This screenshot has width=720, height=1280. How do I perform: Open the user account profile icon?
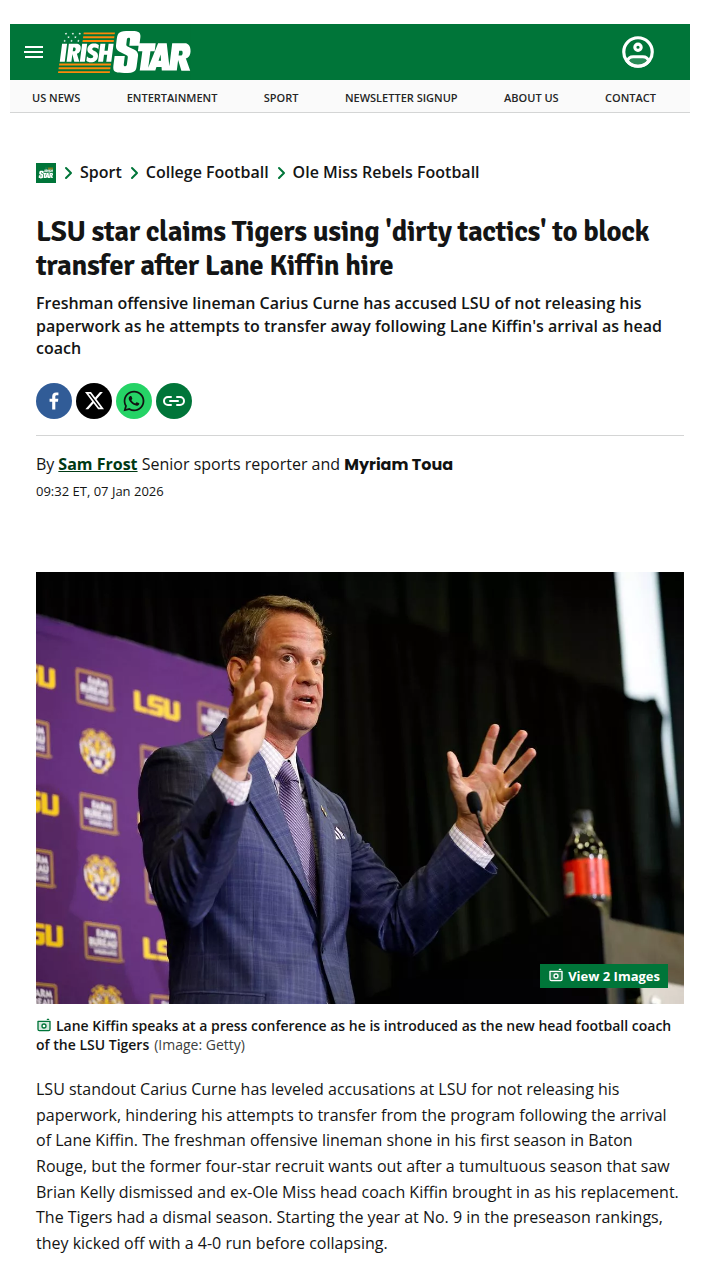637,52
